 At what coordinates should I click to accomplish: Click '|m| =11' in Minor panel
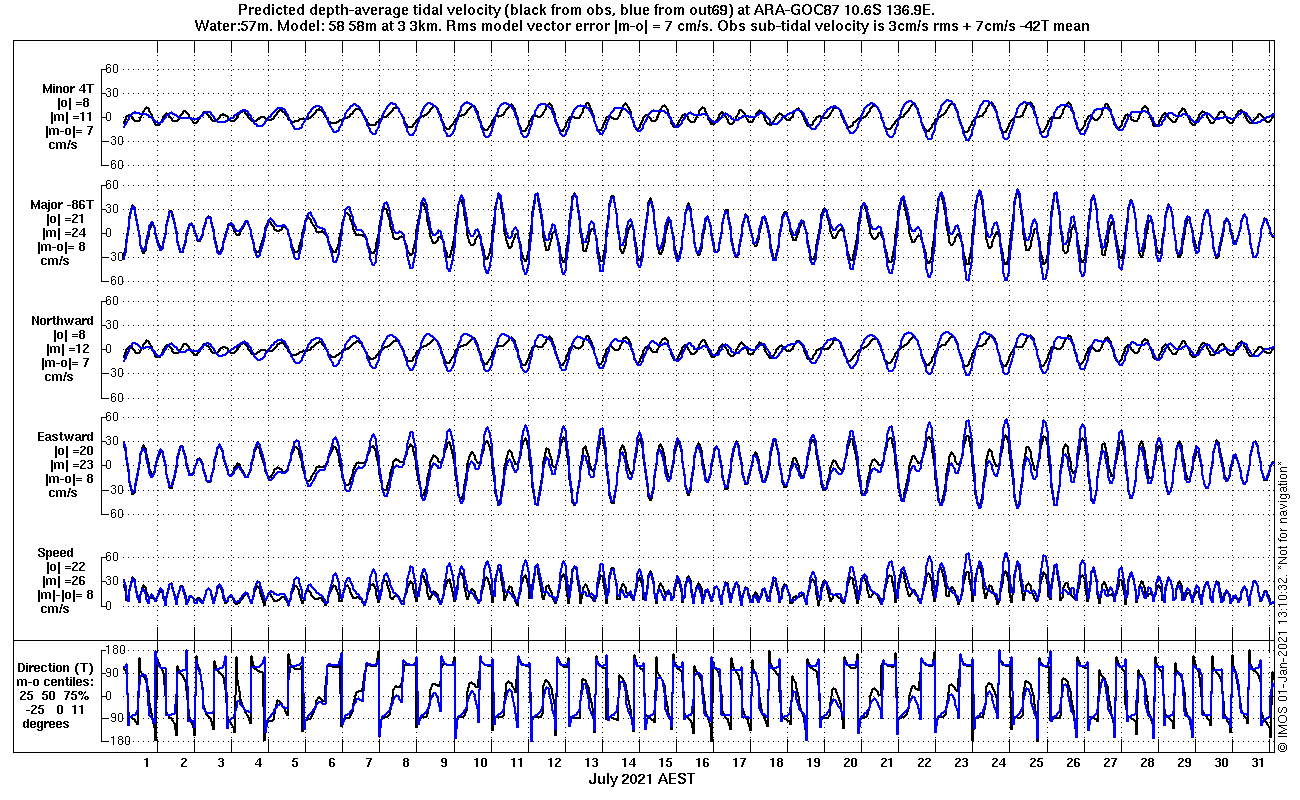[68, 116]
